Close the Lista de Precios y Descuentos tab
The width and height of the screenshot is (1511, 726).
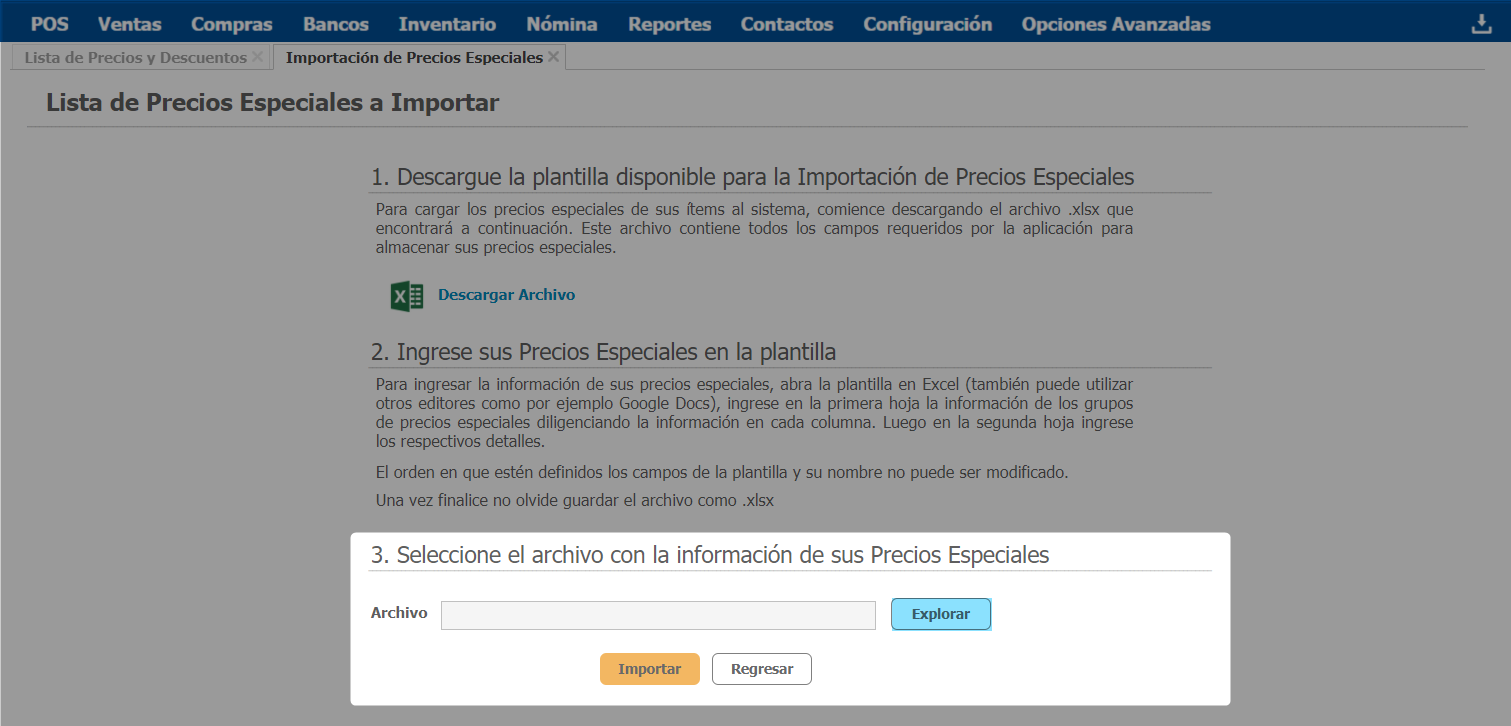(x=258, y=57)
